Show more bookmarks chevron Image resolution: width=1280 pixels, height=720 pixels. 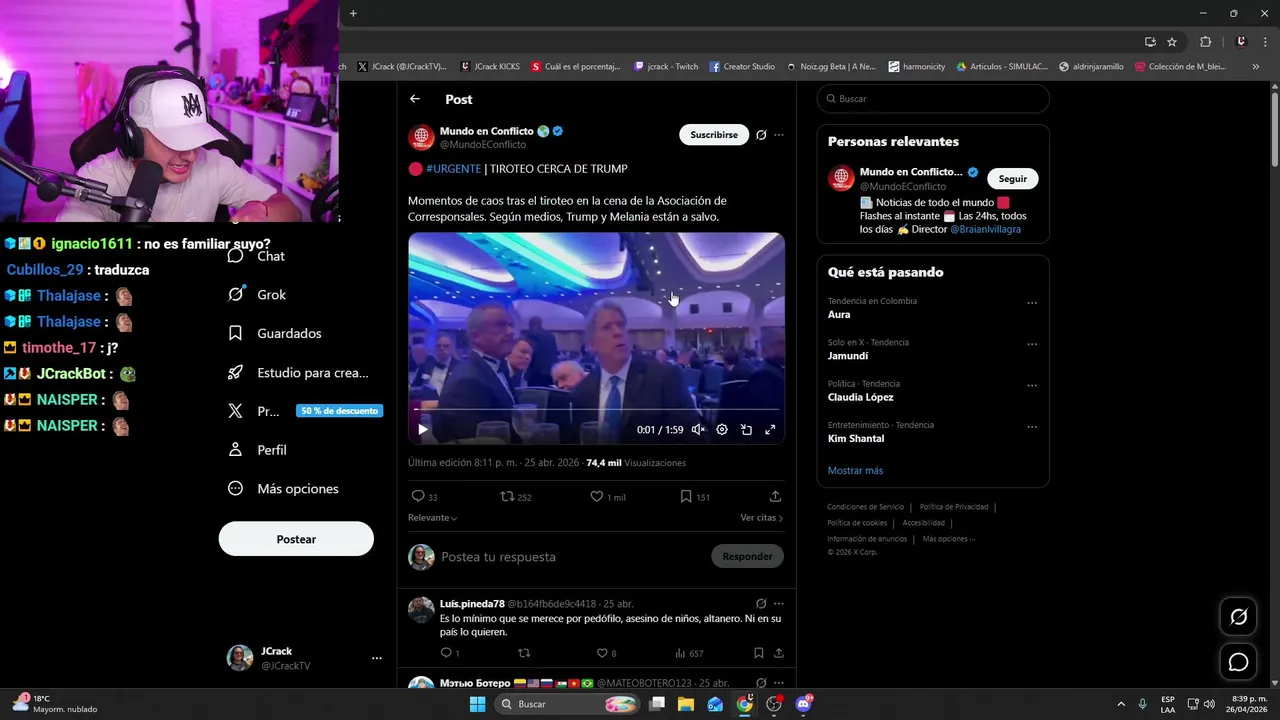coord(1256,67)
